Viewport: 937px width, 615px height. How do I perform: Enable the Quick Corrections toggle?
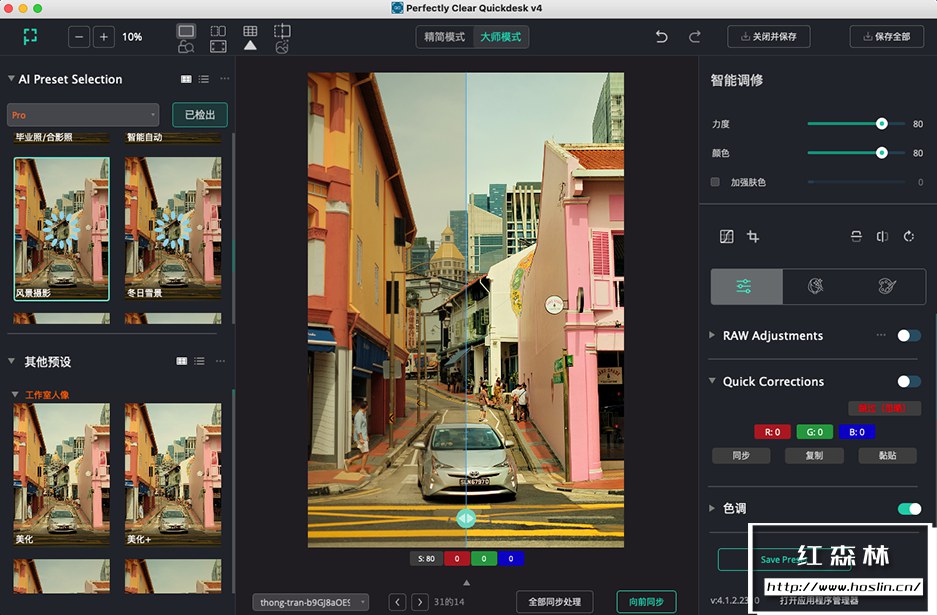pos(909,381)
